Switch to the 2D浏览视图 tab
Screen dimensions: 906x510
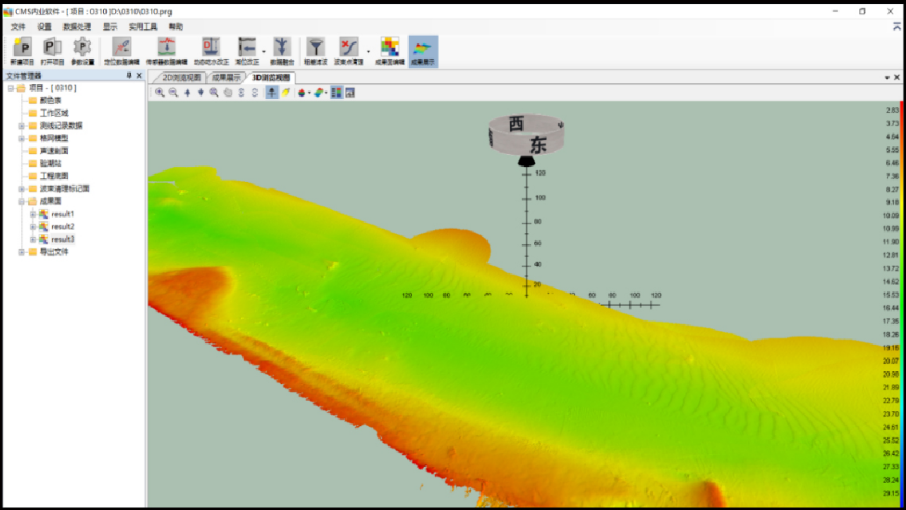coord(181,77)
